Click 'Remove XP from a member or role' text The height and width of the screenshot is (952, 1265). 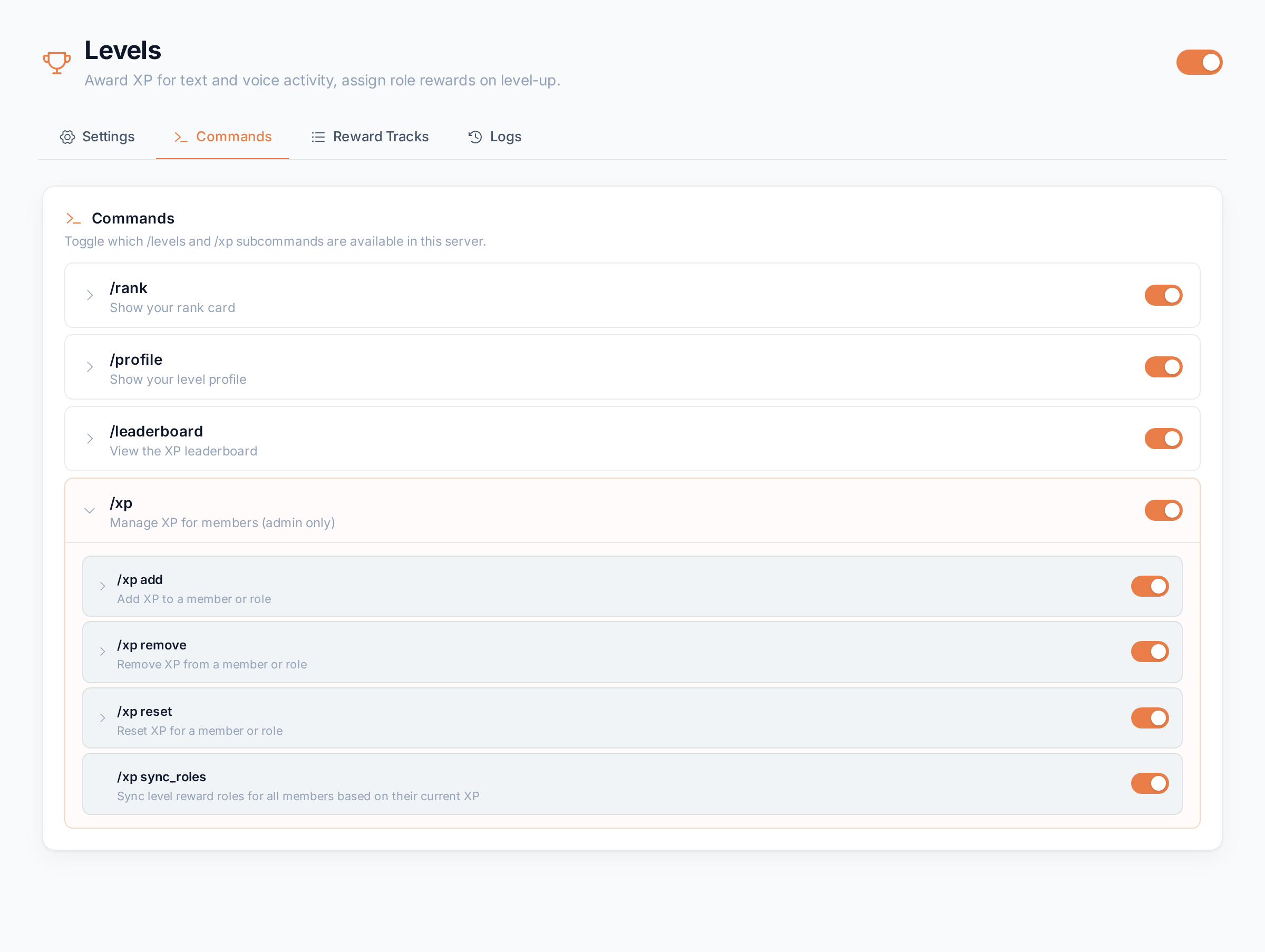(x=212, y=664)
